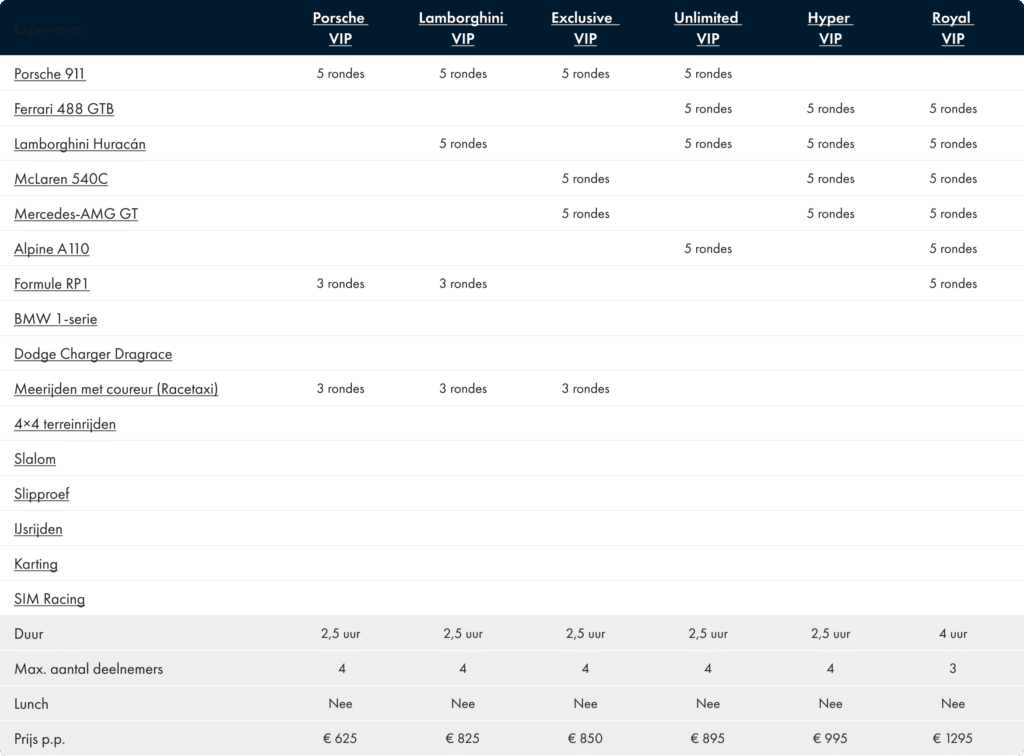1024x756 pixels.
Task: Click McLaren 540C rounds under Hyper VIP
Action: point(830,179)
